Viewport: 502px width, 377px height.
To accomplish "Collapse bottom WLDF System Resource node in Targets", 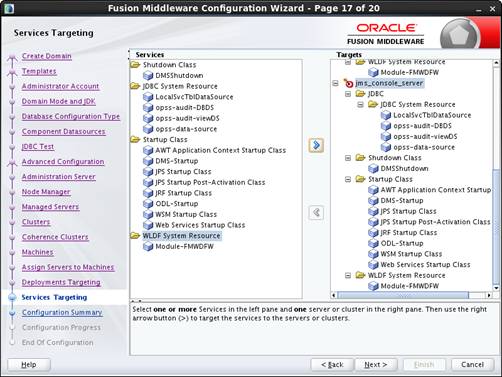I will [348, 275].
